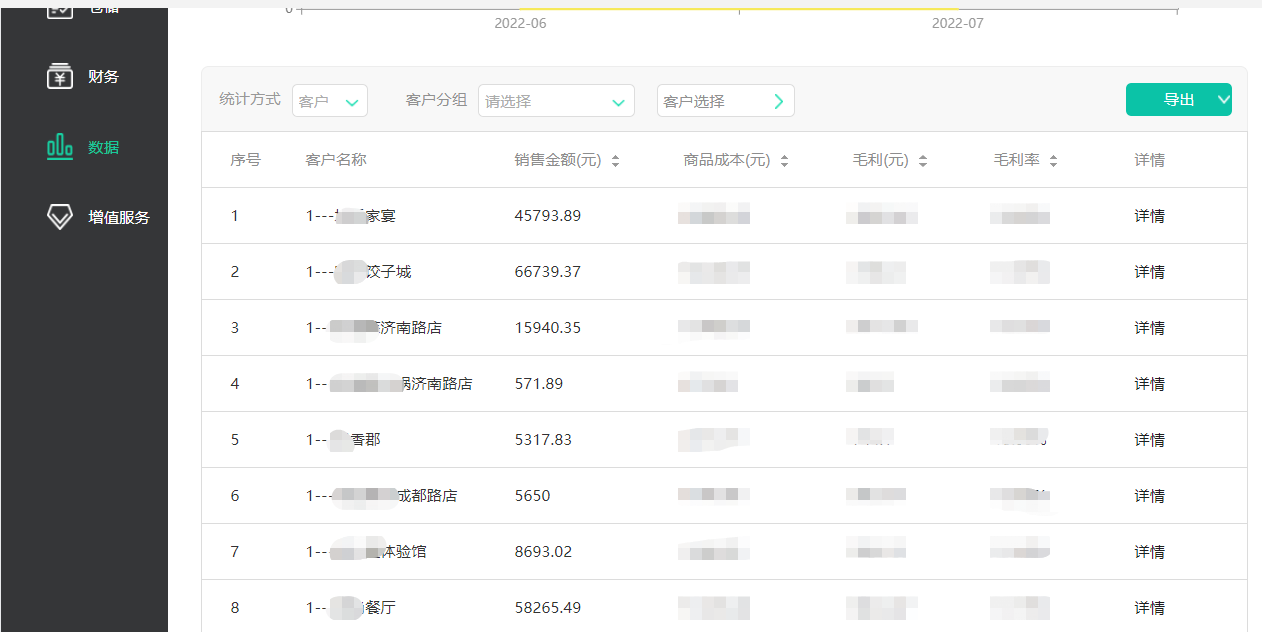Click the 数据 bar chart icon
The width and height of the screenshot is (1262, 632).
coord(60,147)
